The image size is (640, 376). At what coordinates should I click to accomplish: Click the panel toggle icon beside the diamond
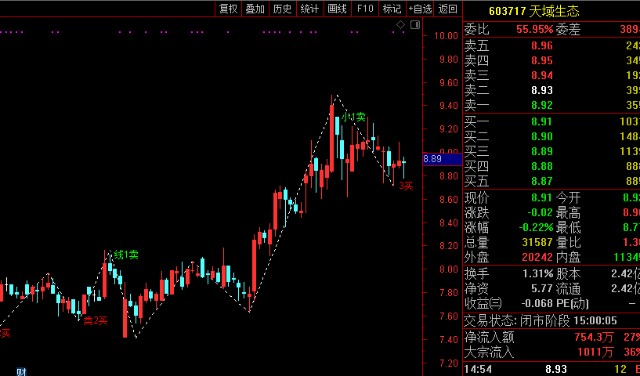click(415, 25)
